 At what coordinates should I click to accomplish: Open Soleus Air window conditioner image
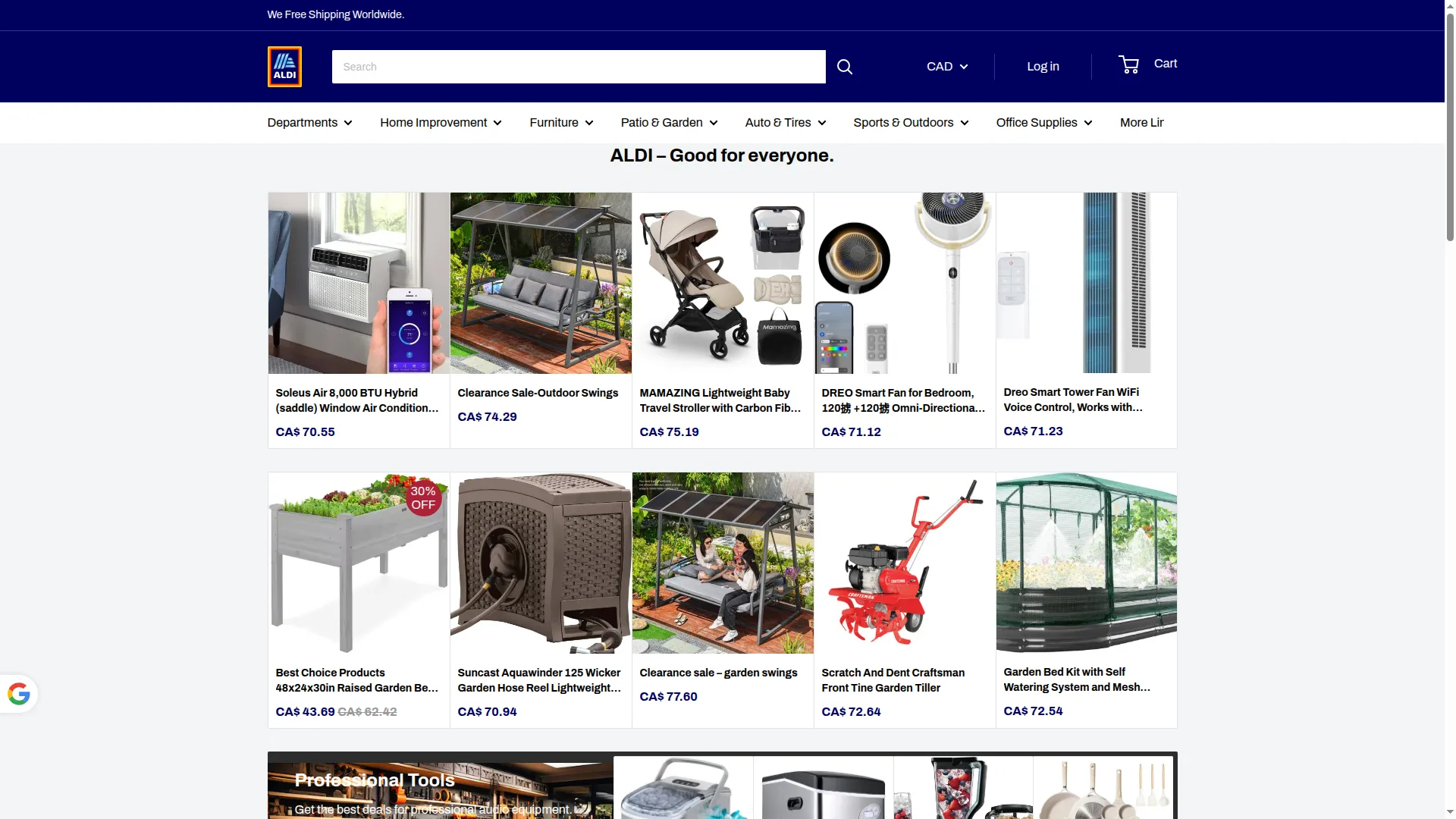(x=359, y=283)
